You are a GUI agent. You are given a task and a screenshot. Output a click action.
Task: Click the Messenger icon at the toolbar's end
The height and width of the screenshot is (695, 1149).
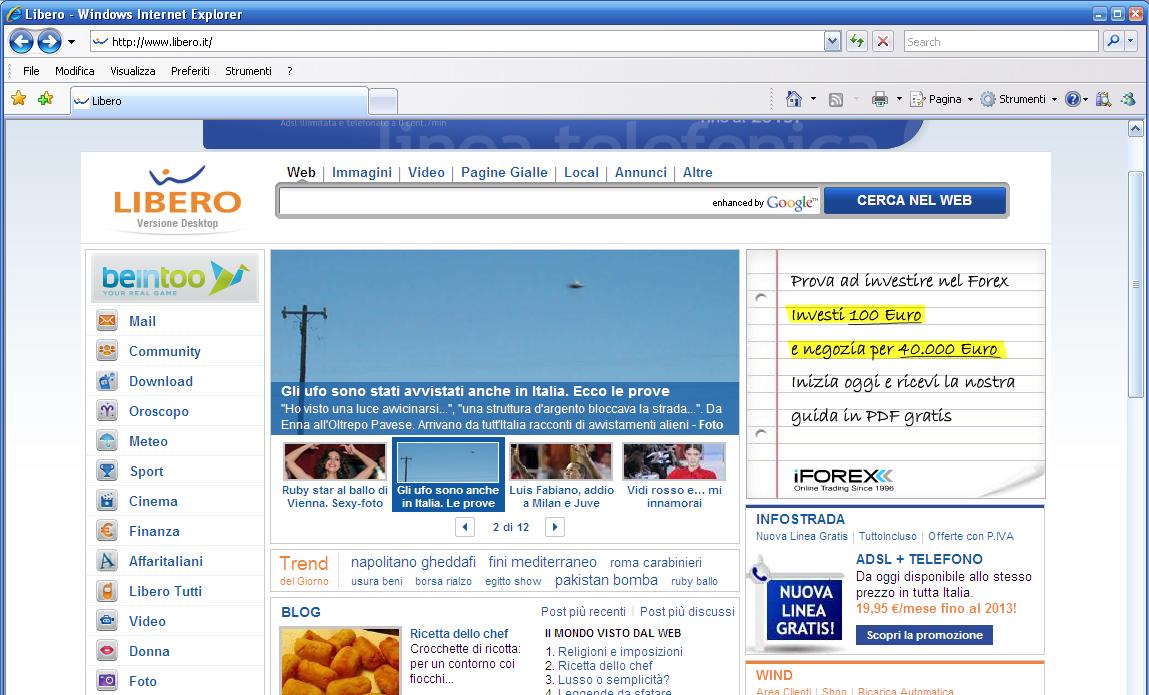[1128, 100]
